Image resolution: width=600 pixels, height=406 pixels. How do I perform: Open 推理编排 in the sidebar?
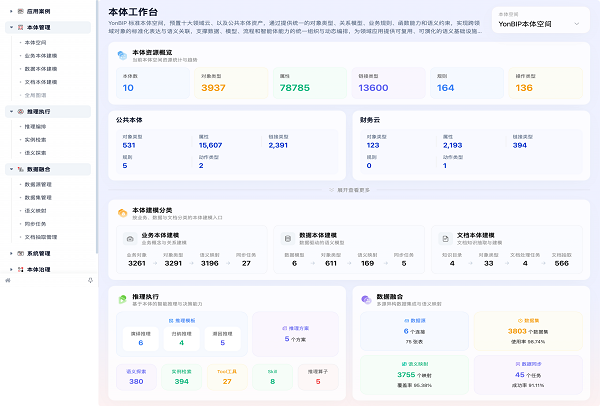(36, 127)
